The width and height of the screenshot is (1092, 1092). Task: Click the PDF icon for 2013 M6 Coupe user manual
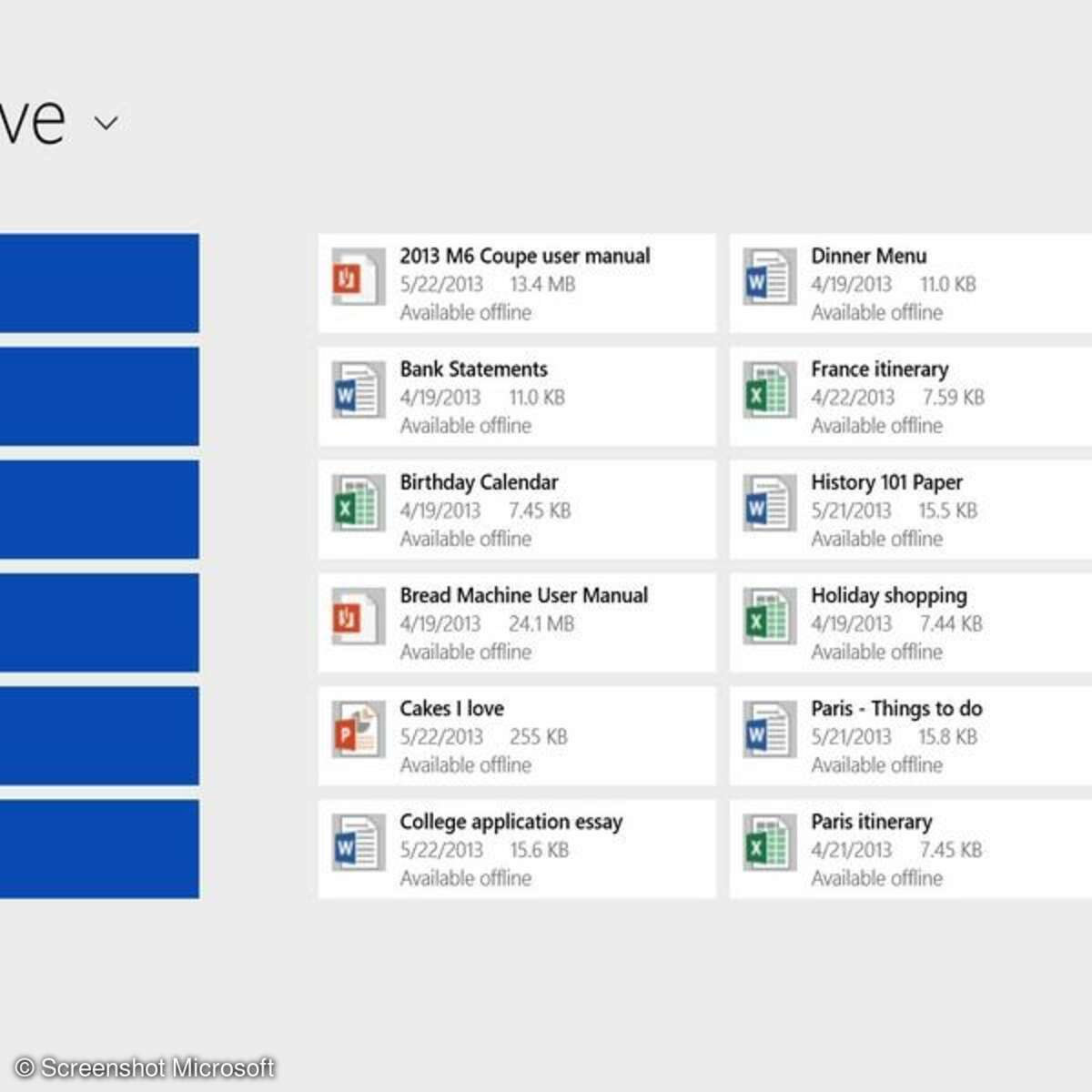357,278
